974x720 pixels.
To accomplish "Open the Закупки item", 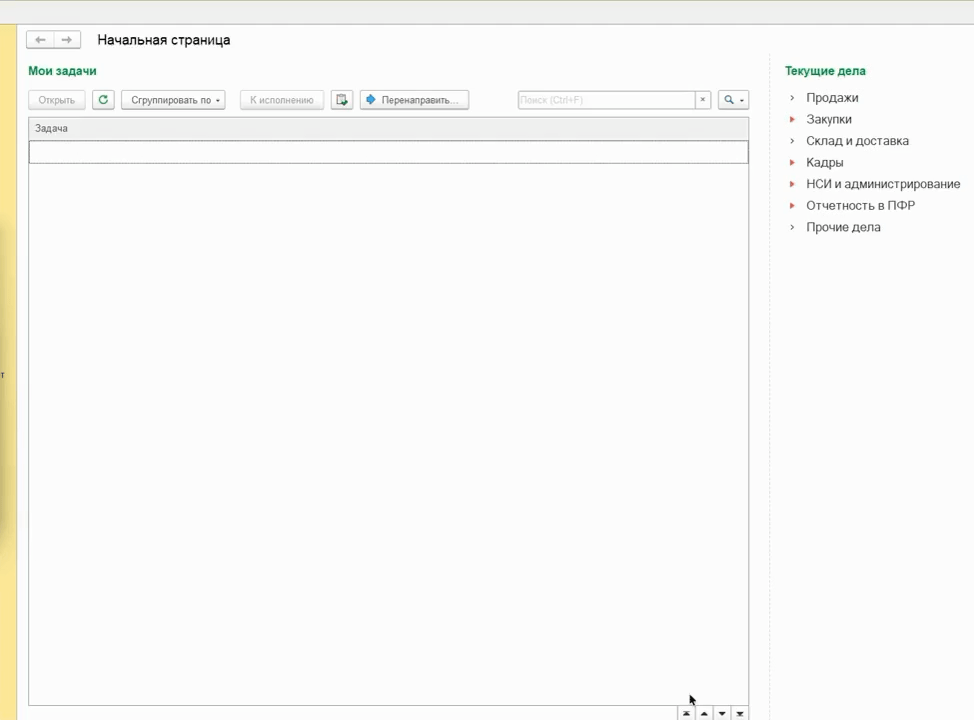I will pyautogui.click(x=829, y=119).
